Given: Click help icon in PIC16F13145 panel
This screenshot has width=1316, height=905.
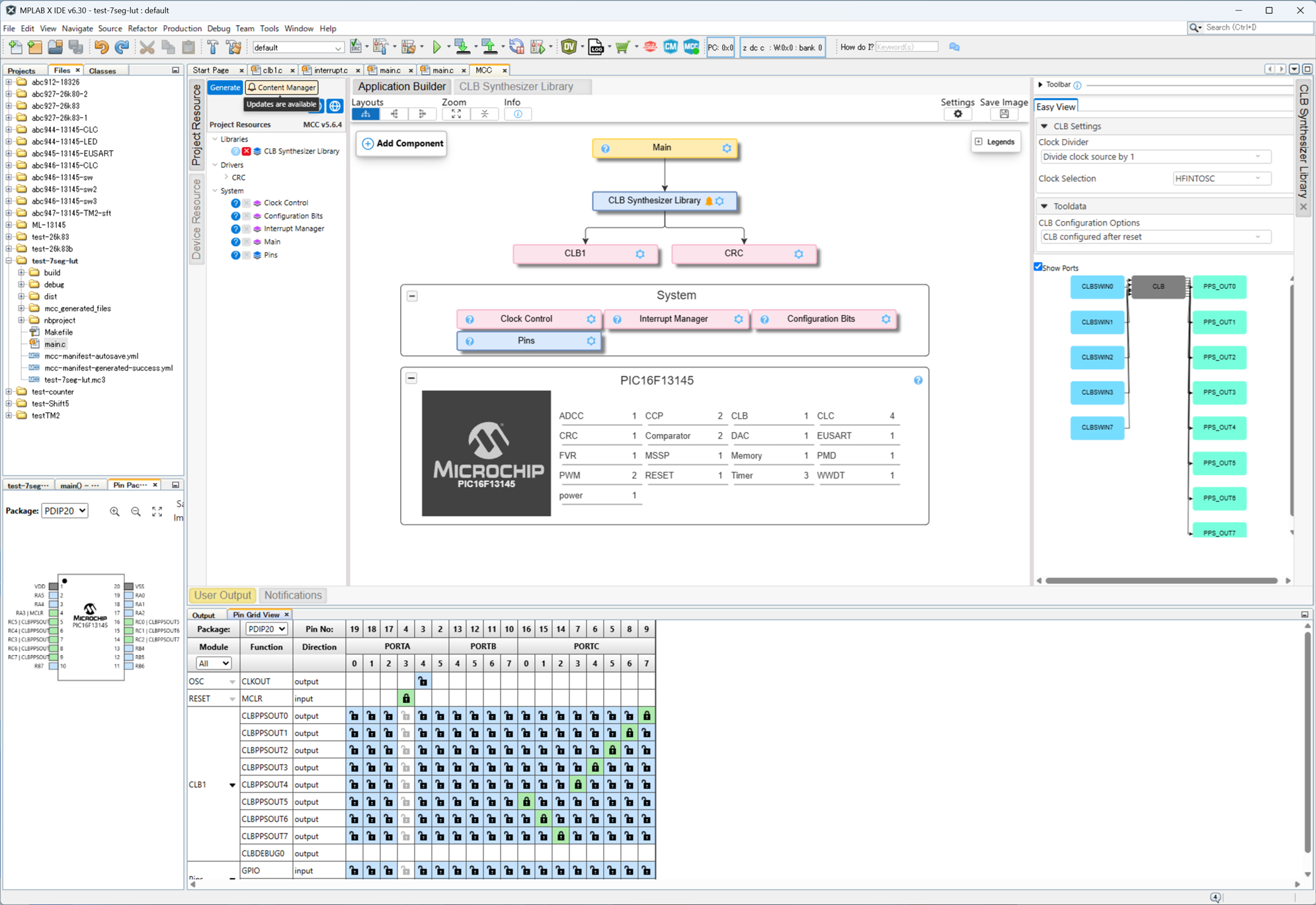Looking at the screenshot, I should (918, 380).
